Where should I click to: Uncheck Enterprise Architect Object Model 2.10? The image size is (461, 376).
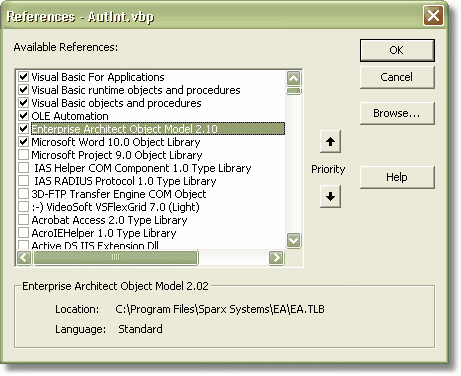click(23, 129)
